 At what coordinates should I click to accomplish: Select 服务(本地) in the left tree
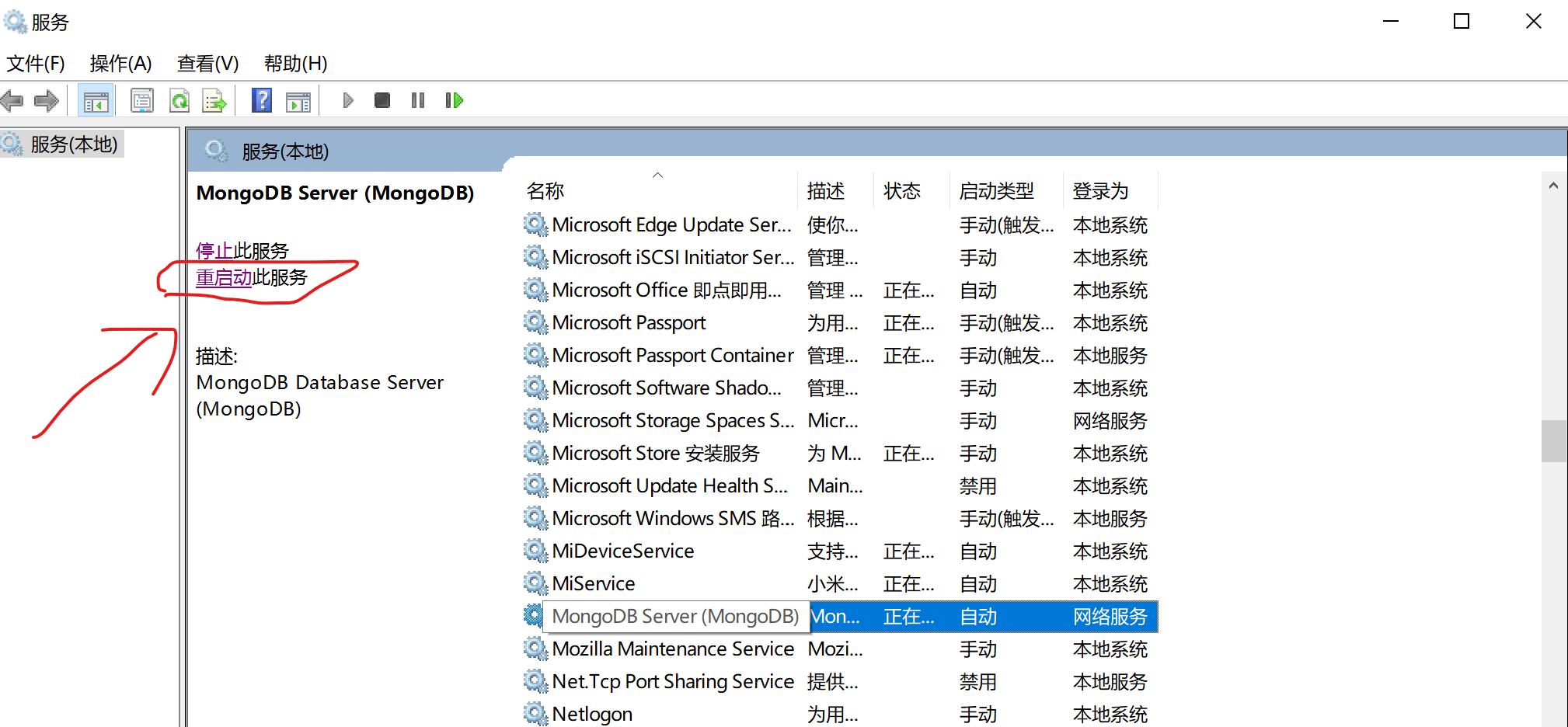point(74,144)
